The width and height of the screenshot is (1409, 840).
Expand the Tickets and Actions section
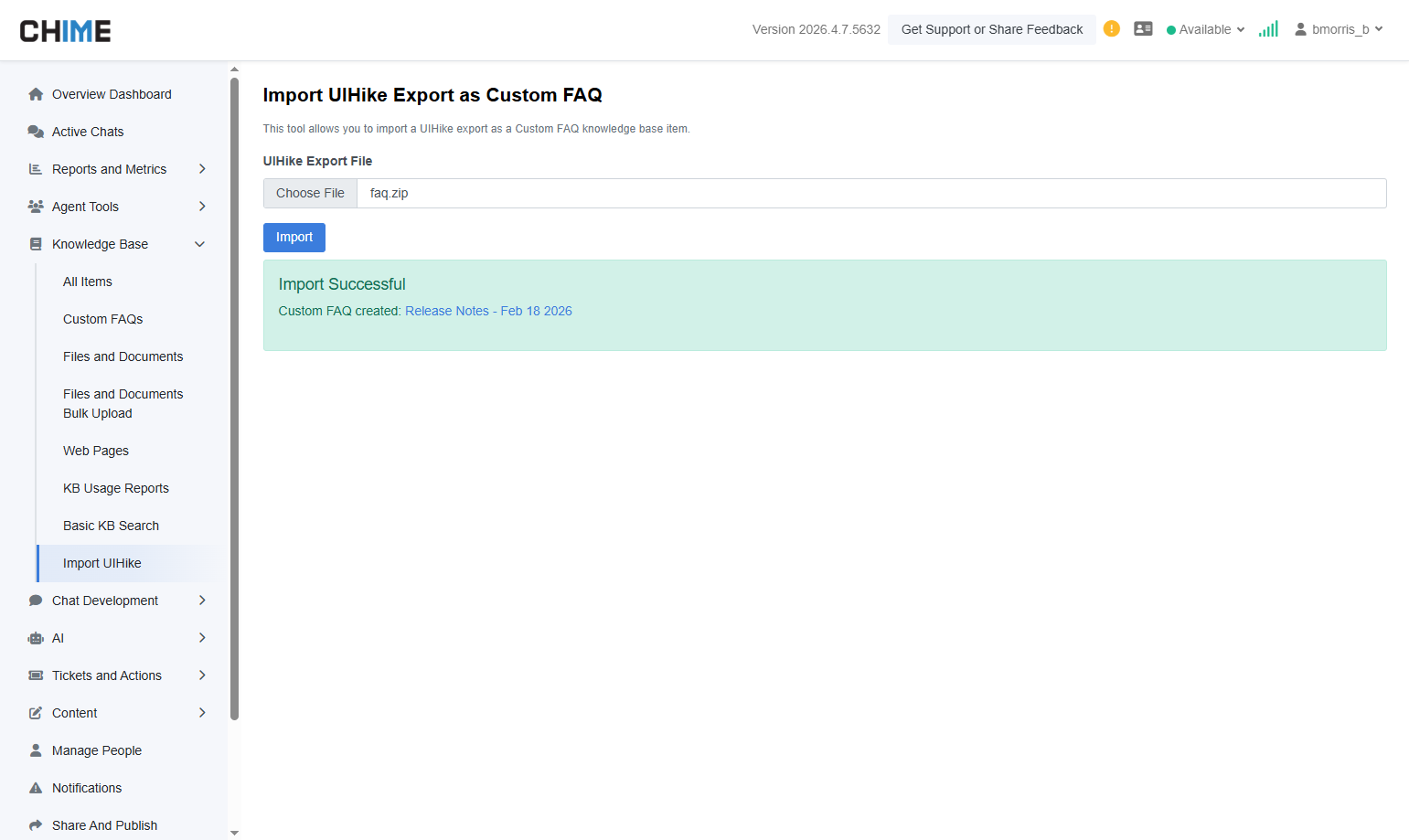(201, 675)
